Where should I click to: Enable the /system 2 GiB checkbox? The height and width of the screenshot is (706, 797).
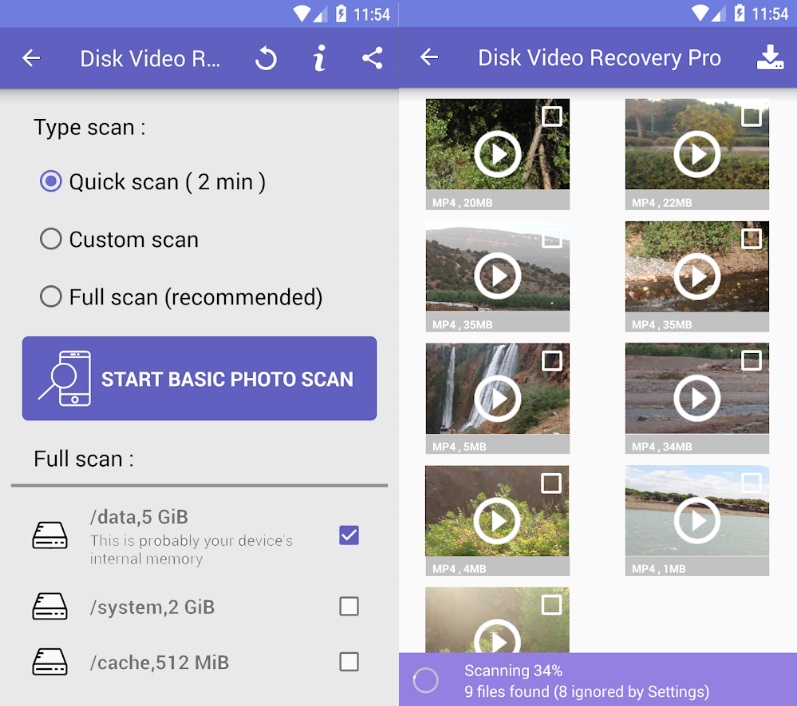[349, 606]
